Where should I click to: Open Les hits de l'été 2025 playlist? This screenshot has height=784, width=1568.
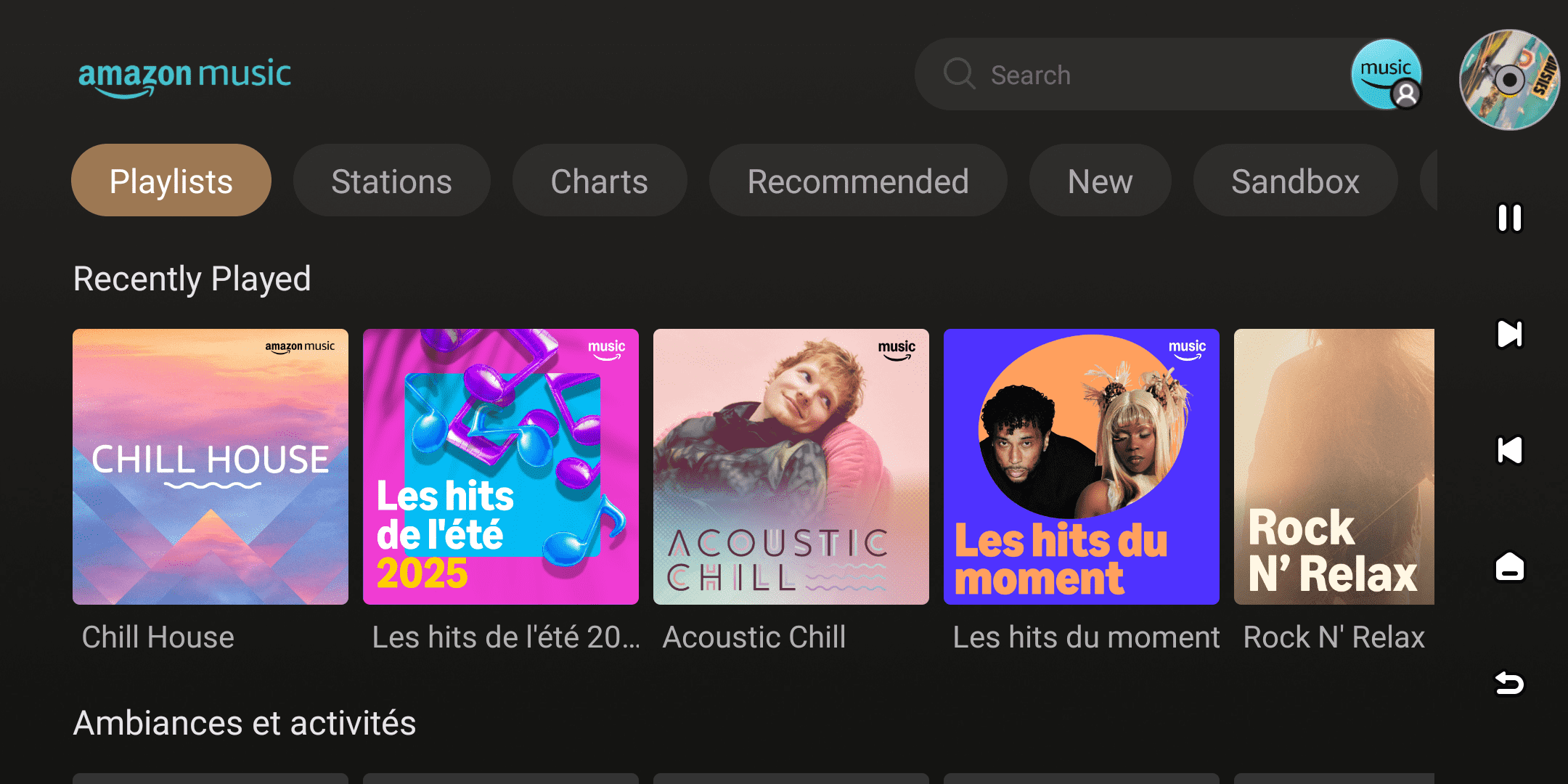[501, 467]
